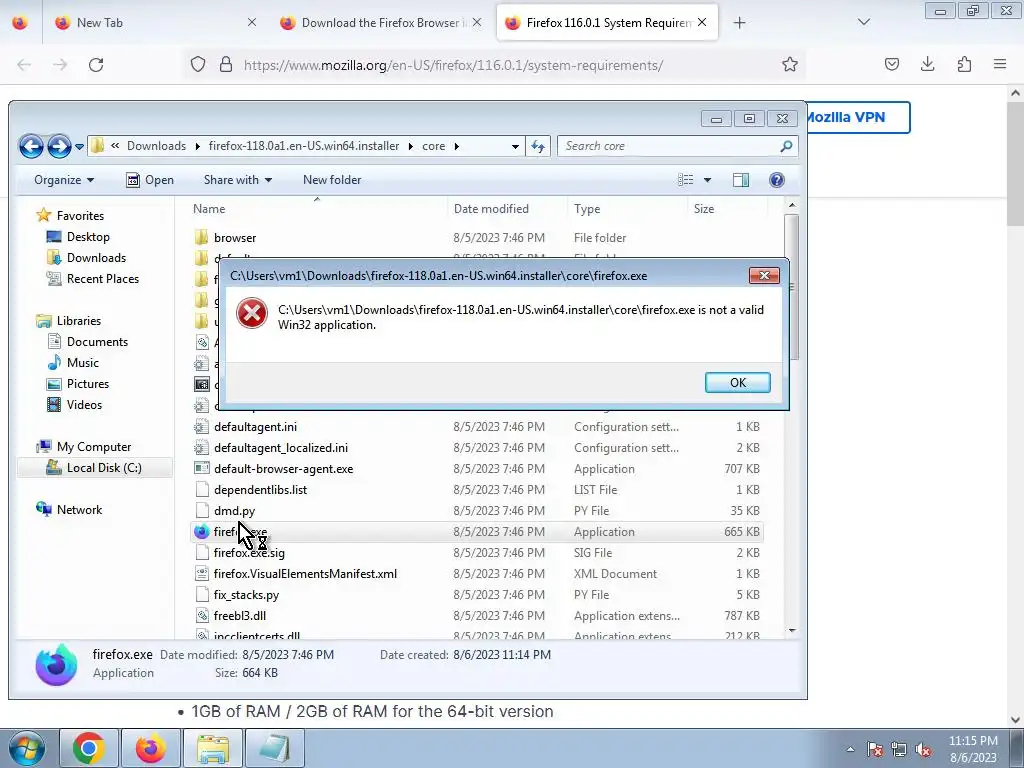Select Recent Places in Favorites
The width and height of the screenshot is (1024, 768).
103,279
